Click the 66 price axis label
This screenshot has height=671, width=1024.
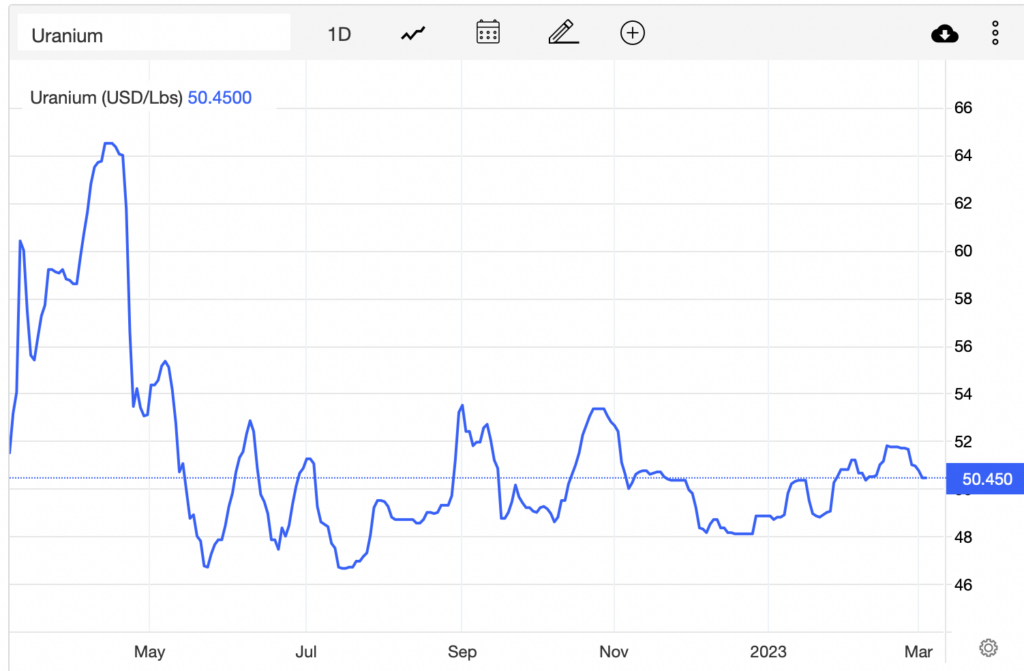963,108
